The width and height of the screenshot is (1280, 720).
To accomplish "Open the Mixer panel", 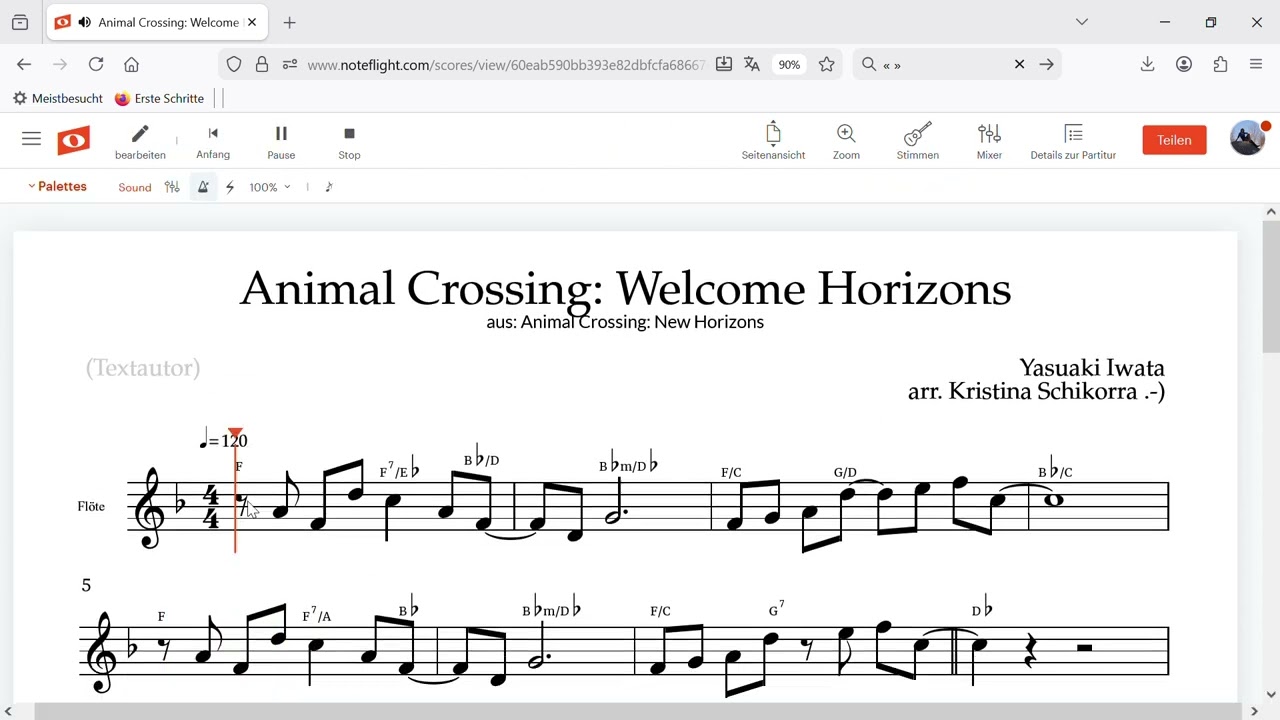I will [x=989, y=141].
